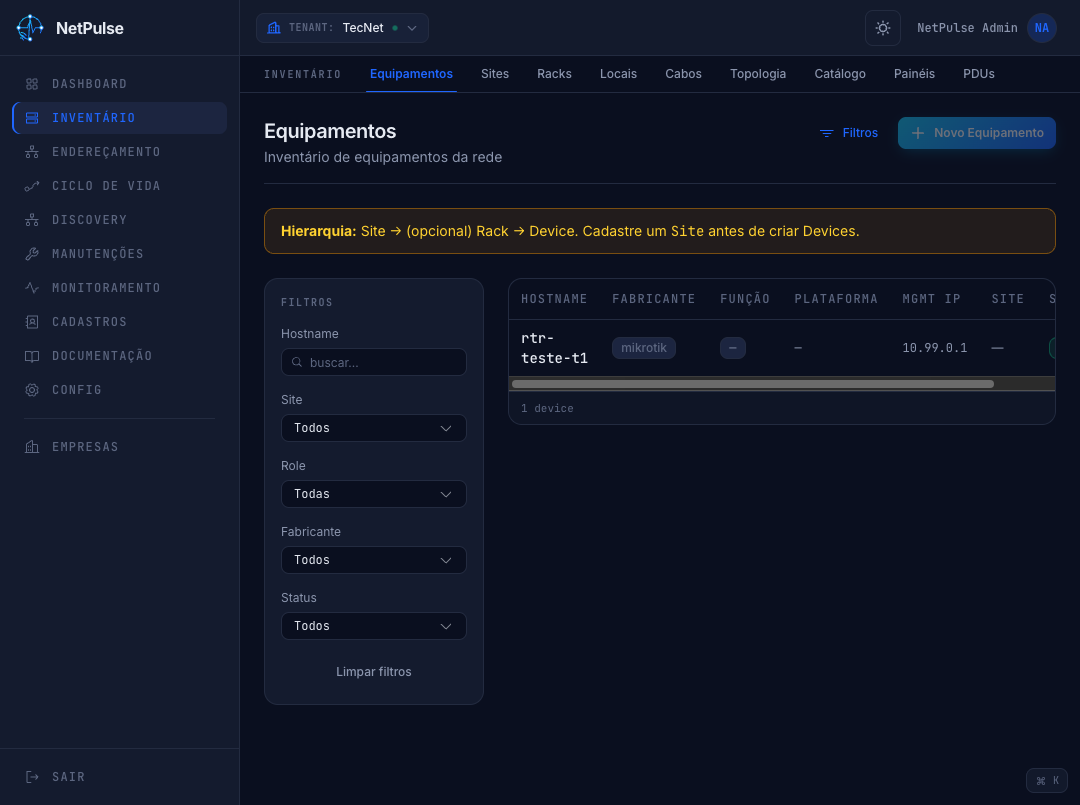Screen dimensions: 1080x805
Task: Click Sair to log out
Action: (x=120, y=777)
